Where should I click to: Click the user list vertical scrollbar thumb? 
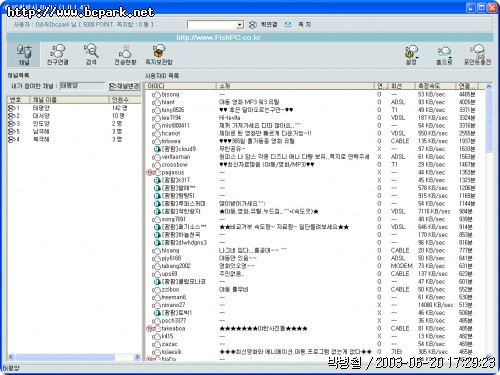[x=489, y=121]
